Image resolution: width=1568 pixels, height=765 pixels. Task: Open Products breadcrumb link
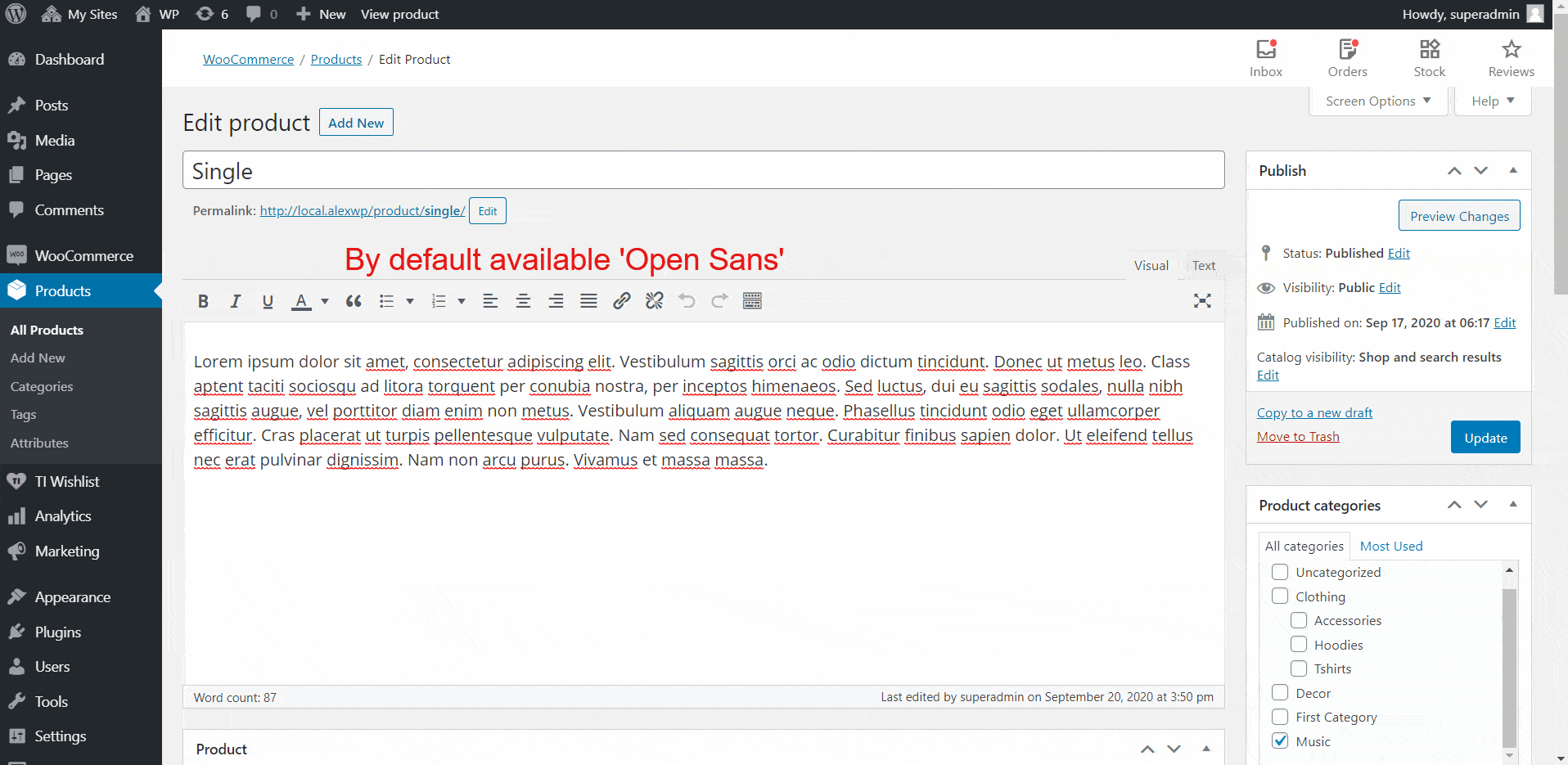(x=336, y=59)
